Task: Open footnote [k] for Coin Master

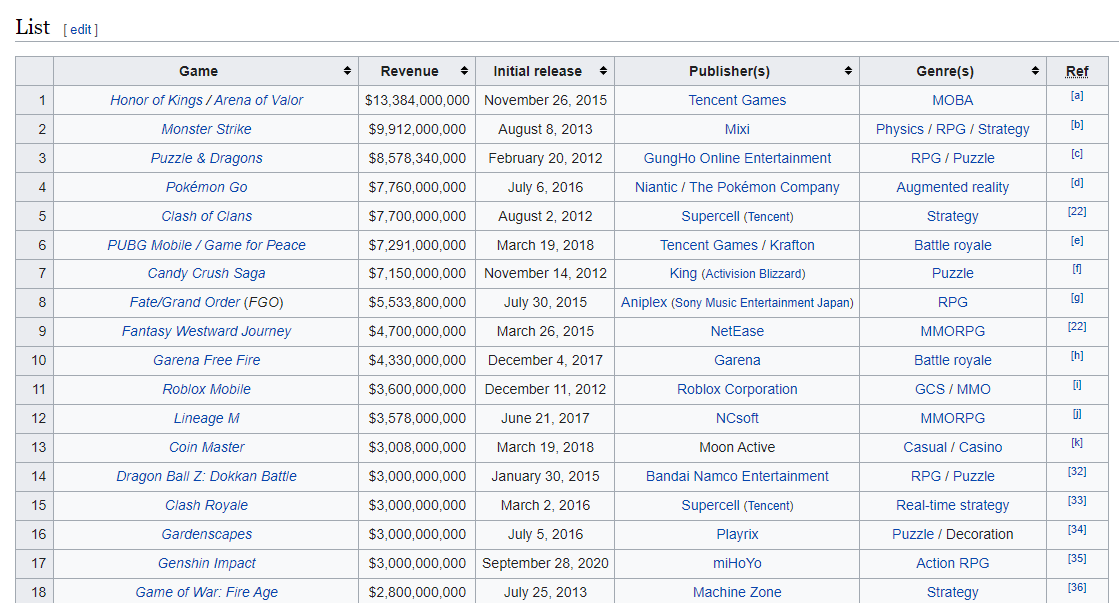Action: click(1077, 443)
